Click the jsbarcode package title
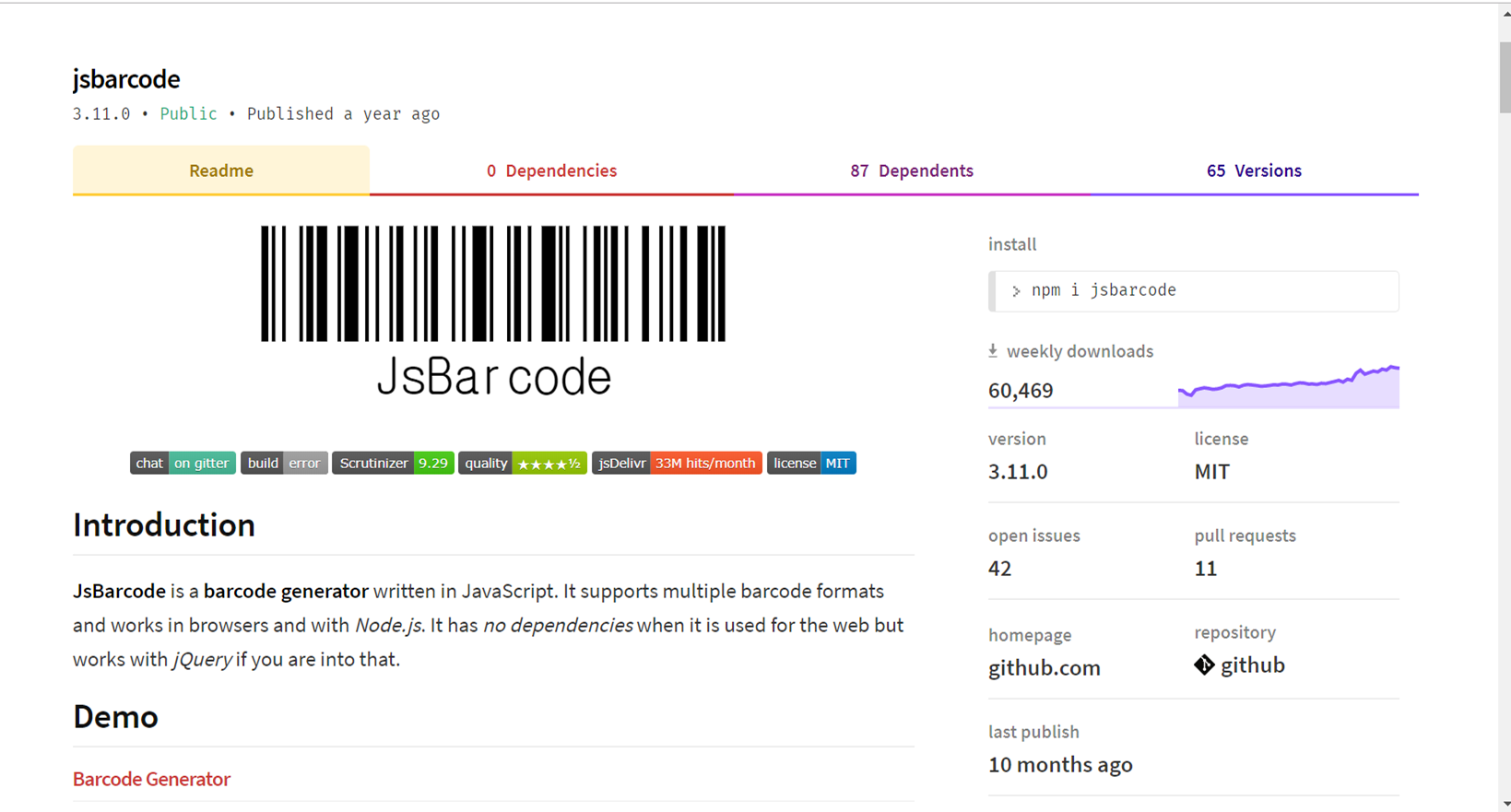 point(126,79)
